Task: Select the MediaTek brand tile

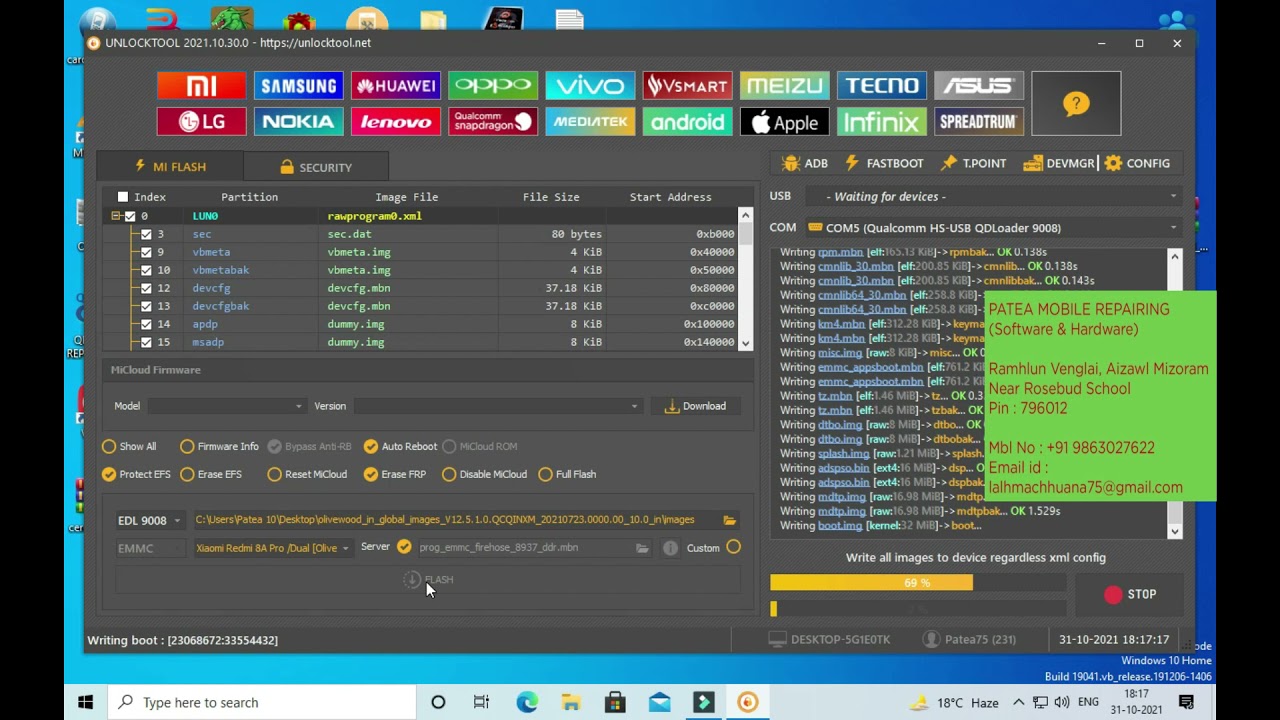Action: [590, 122]
